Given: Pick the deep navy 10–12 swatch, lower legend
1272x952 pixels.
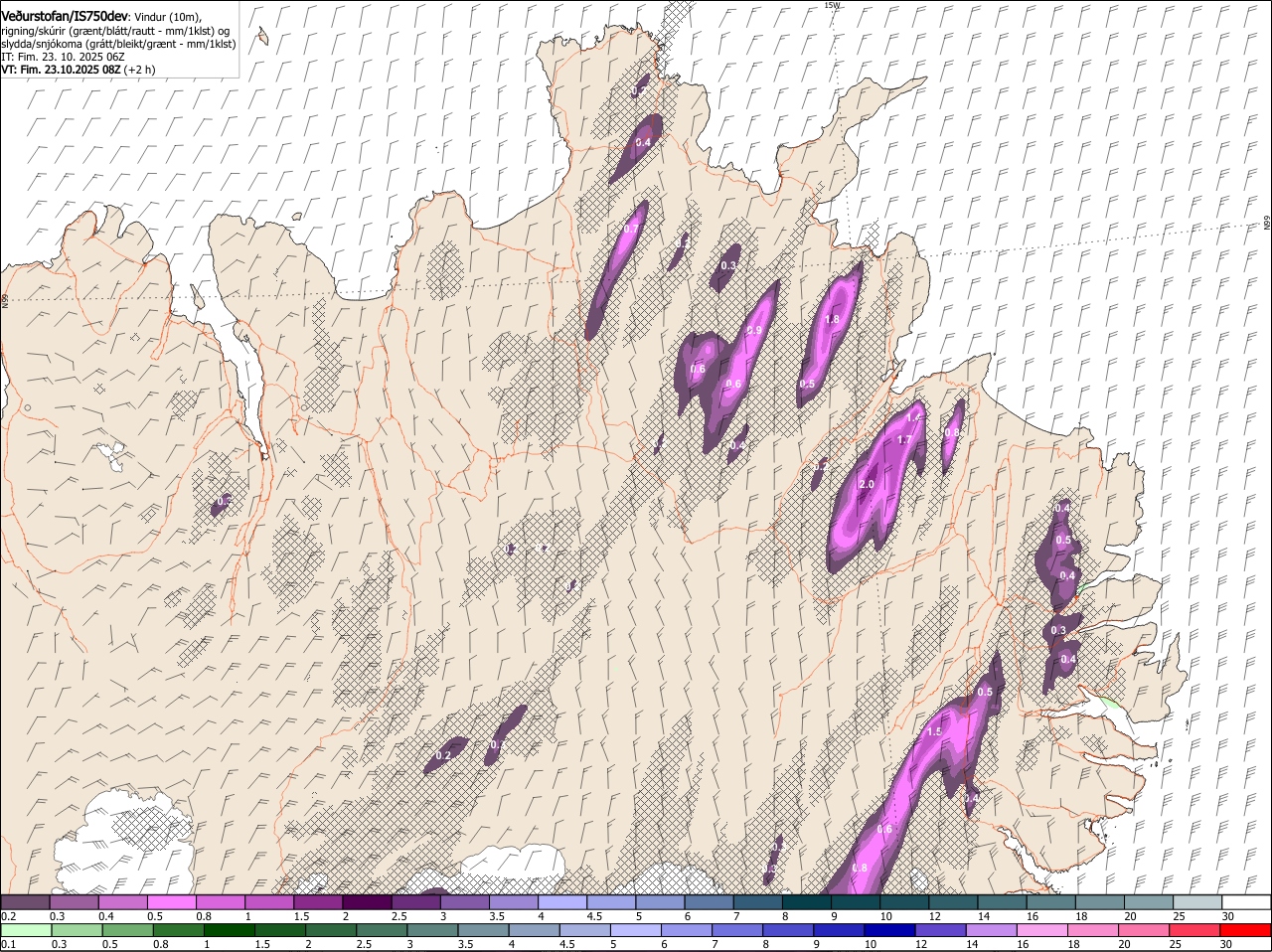Looking at the screenshot, I should click(x=890, y=931).
